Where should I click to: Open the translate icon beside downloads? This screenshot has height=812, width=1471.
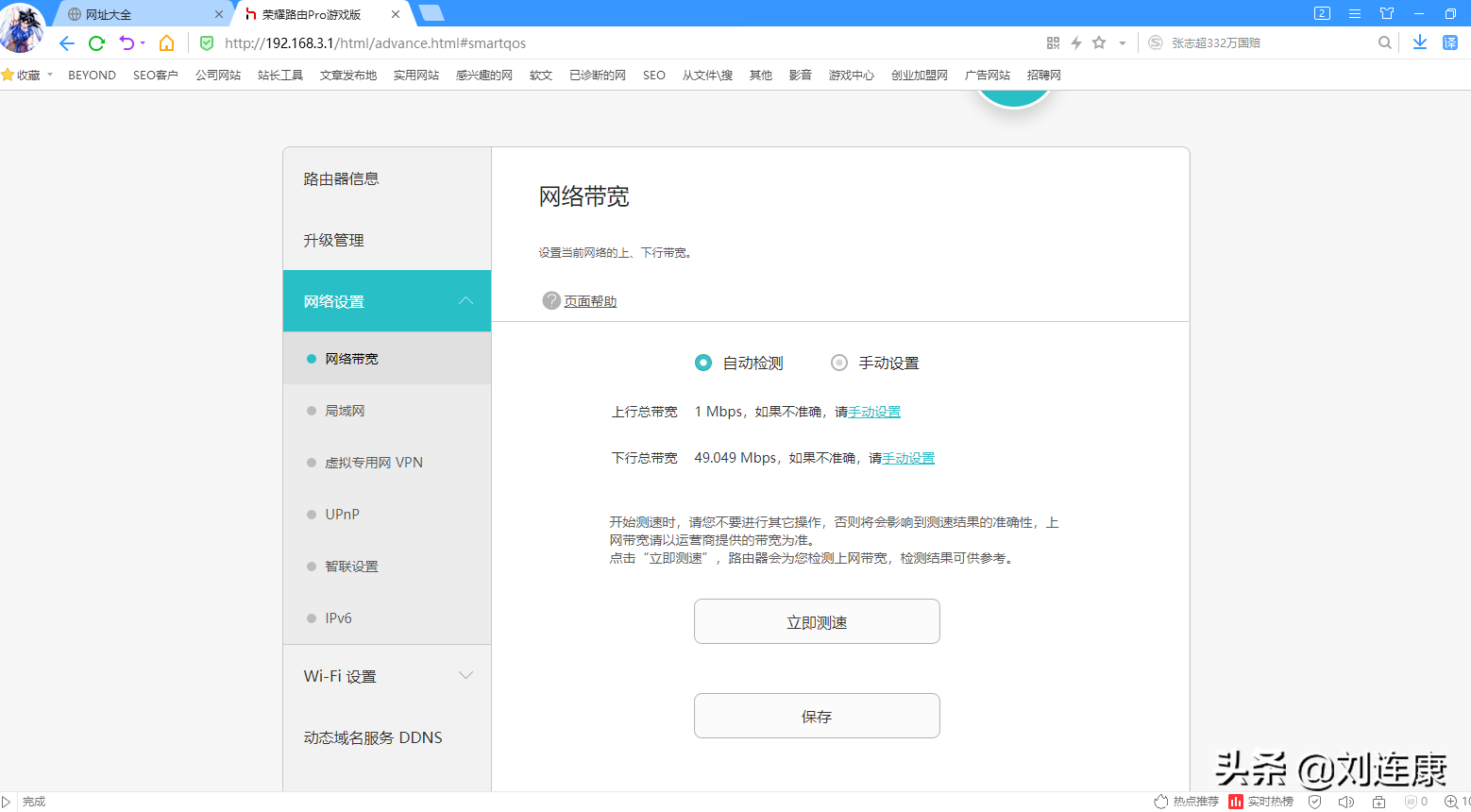coord(1450,42)
